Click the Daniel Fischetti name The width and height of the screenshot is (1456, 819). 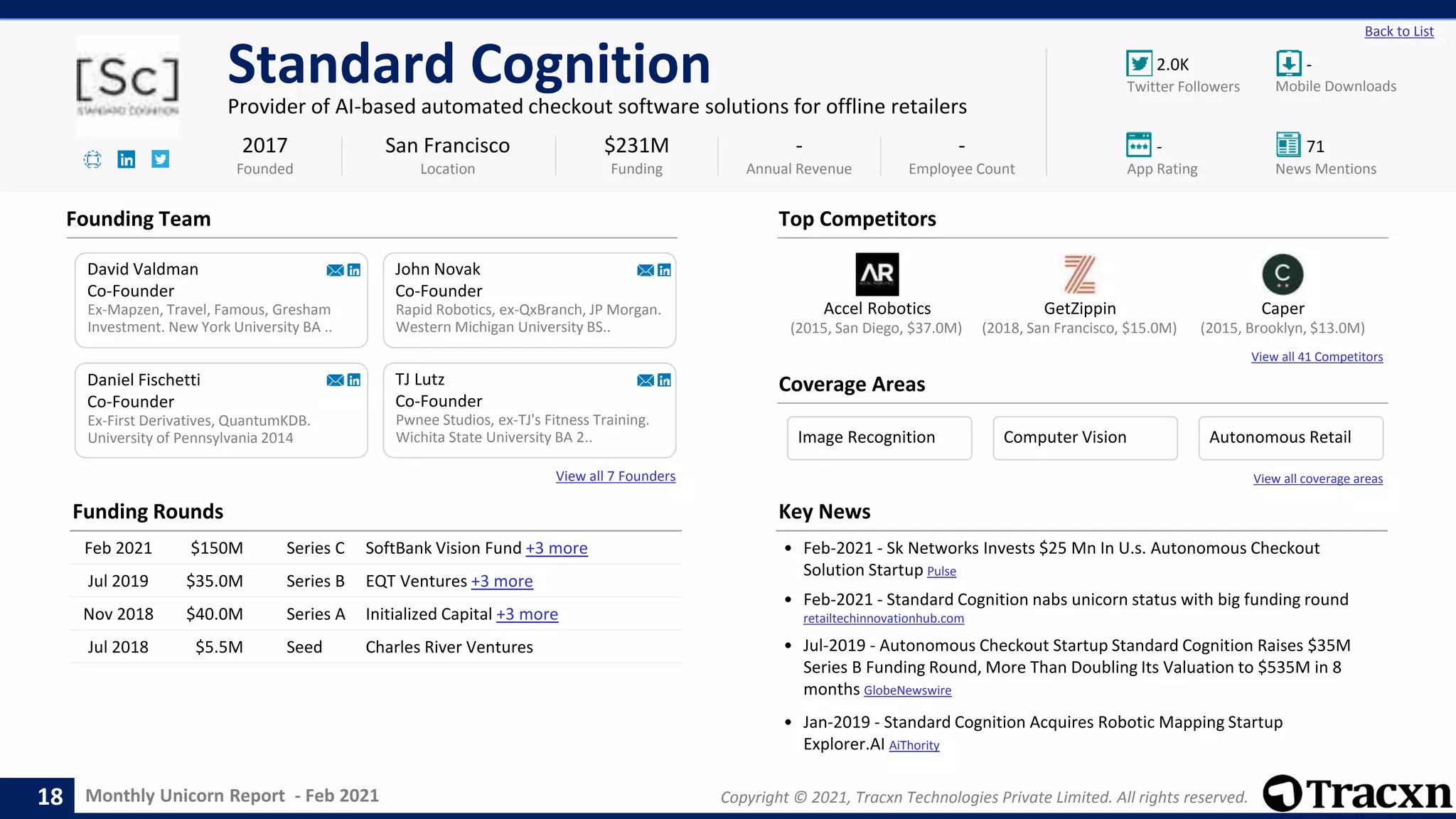(144, 380)
